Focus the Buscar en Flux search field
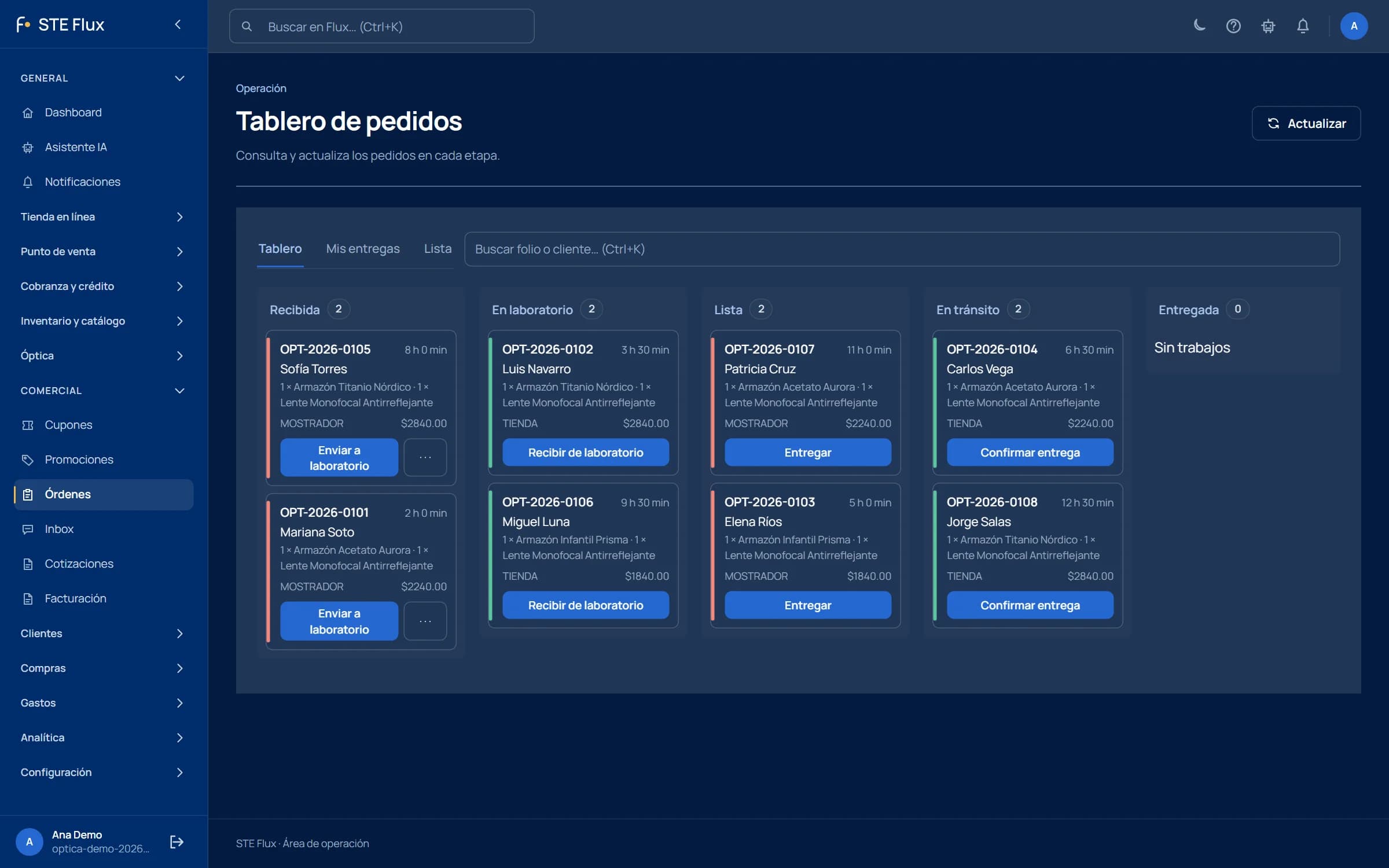The height and width of the screenshot is (868, 1389). [382, 26]
